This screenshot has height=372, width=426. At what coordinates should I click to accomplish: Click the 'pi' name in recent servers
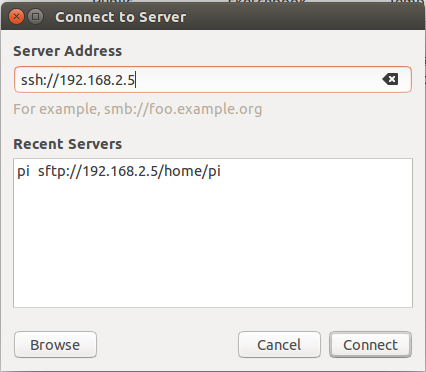pyautogui.click(x=23, y=172)
